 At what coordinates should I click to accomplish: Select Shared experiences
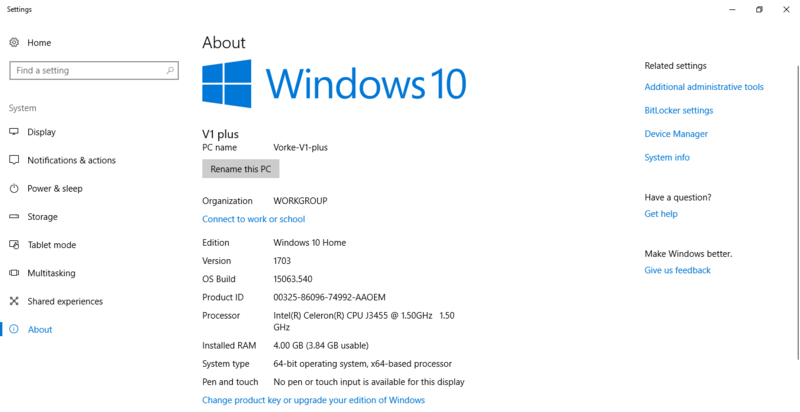click(65, 301)
